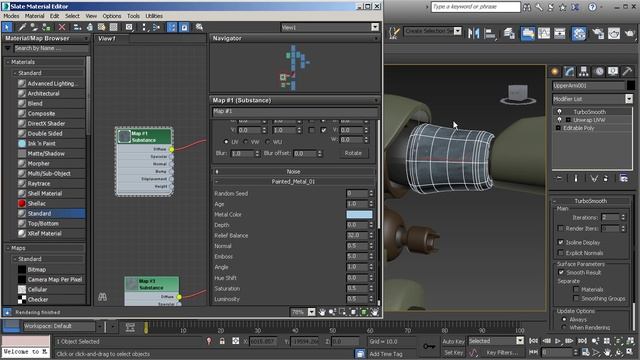Screen dimensions: 640x360
Task: Click Set Key button
Action: [x=453, y=352]
